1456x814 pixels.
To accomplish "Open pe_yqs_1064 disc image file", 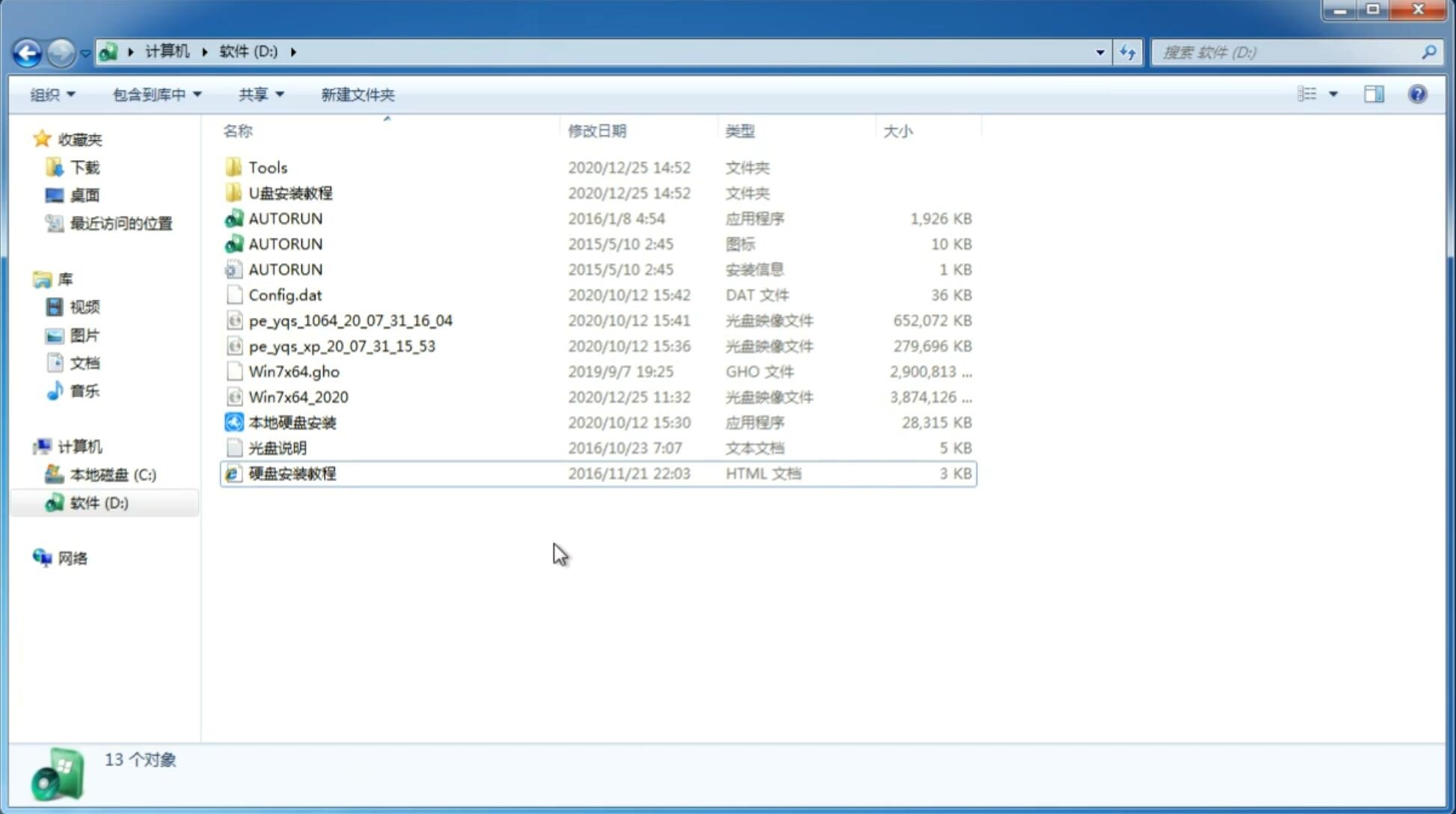I will click(x=350, y=320).
